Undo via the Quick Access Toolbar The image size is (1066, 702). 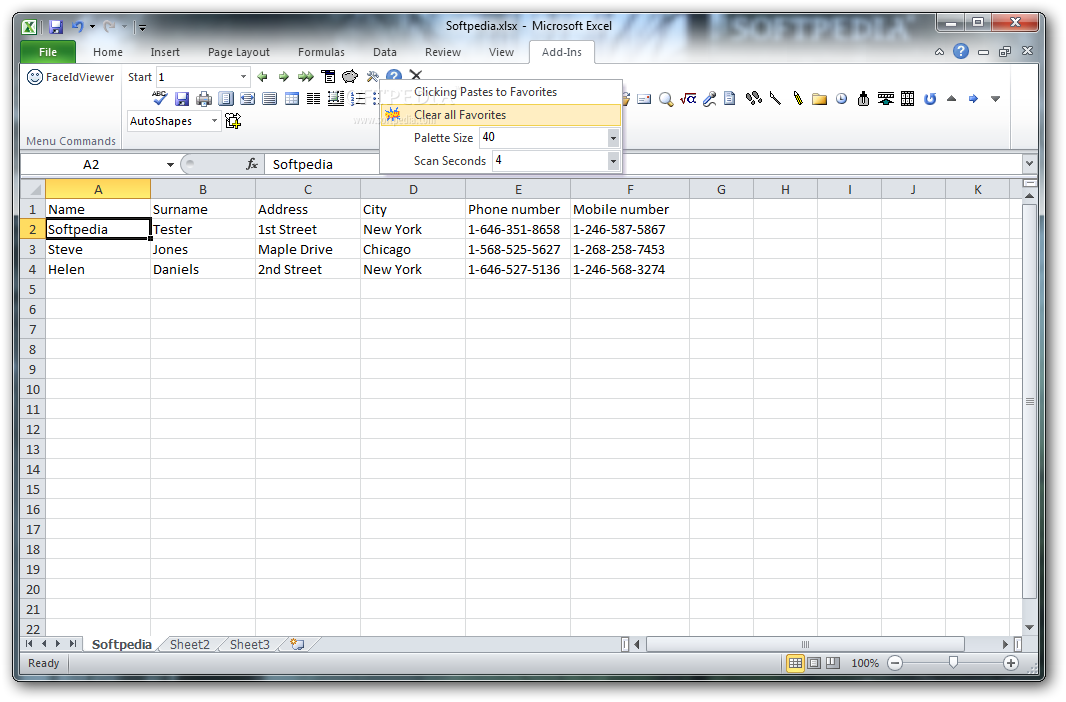(x=78, y=27)
